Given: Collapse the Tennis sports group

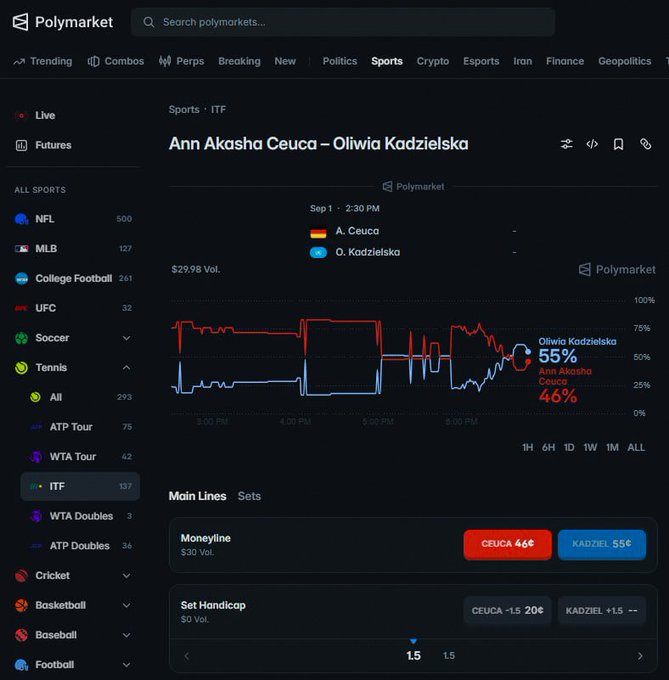Looking at the screenshot, I should 126,368.
